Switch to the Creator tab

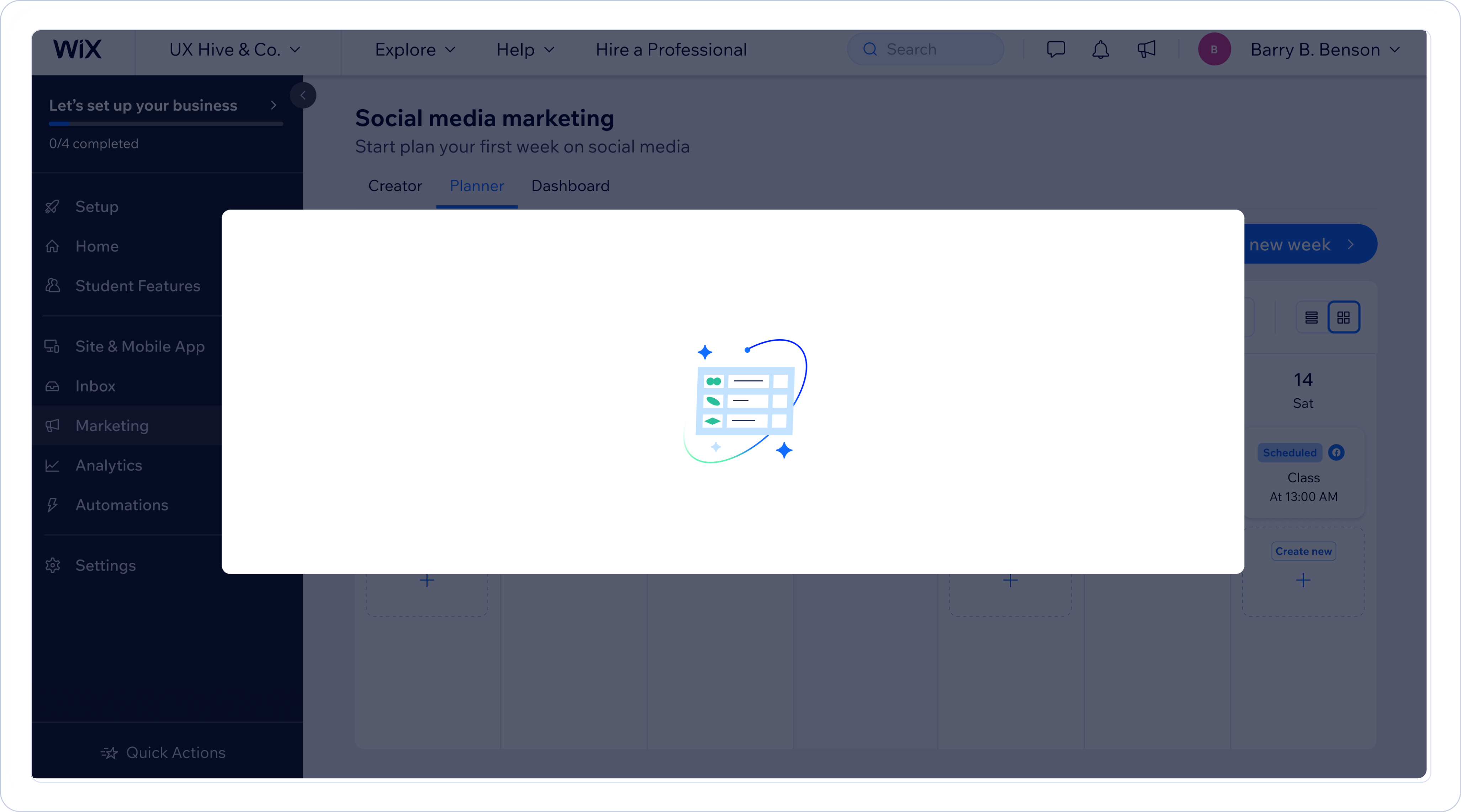click(395, 186)
